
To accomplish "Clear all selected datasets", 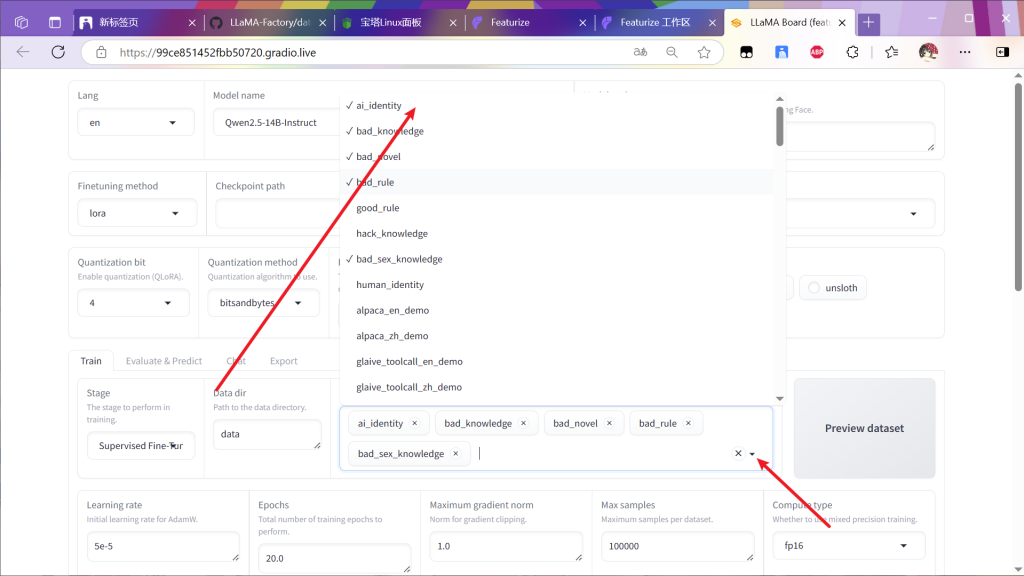I will coord(738,453).
